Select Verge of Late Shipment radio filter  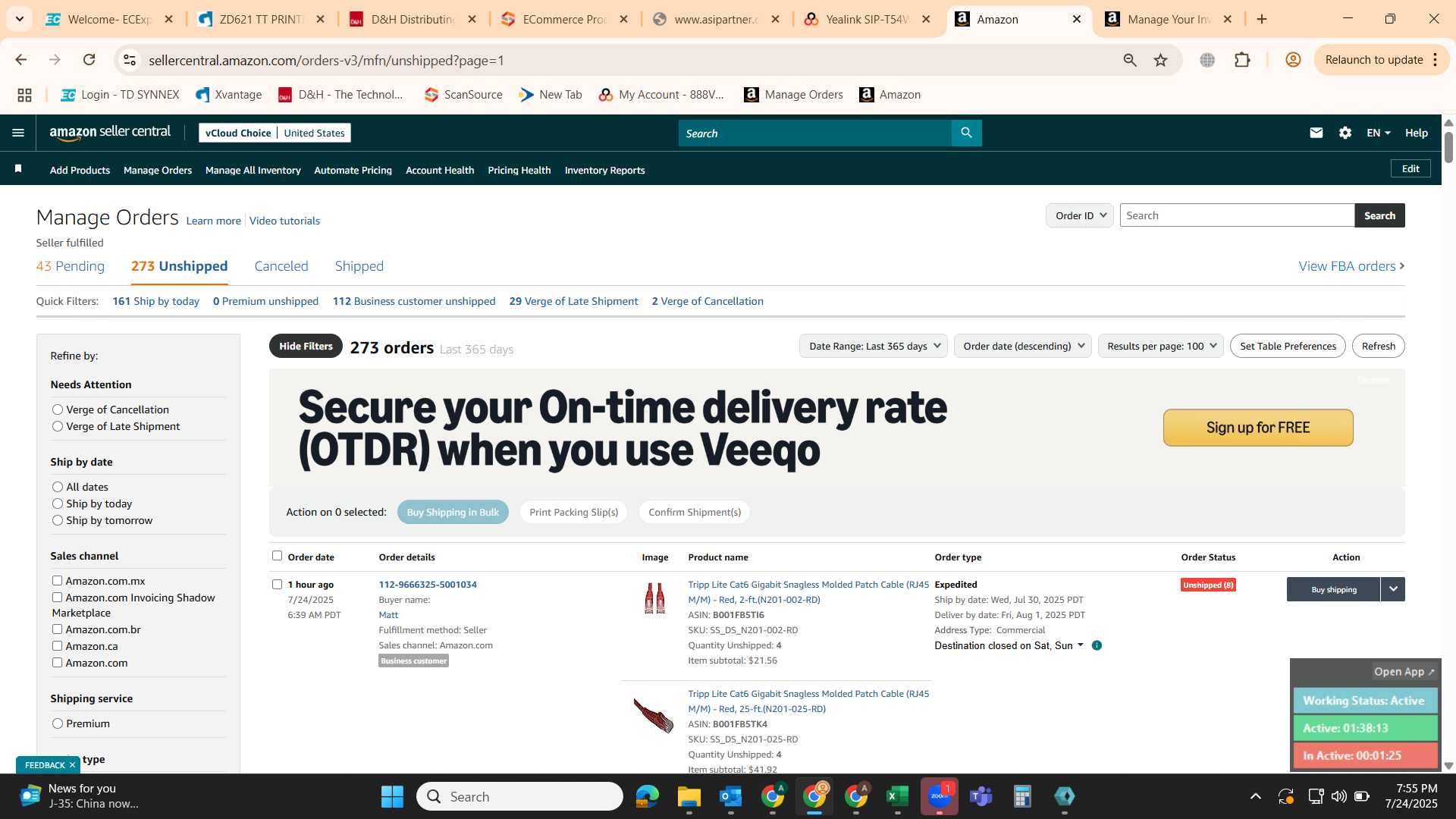click(58, 426)
